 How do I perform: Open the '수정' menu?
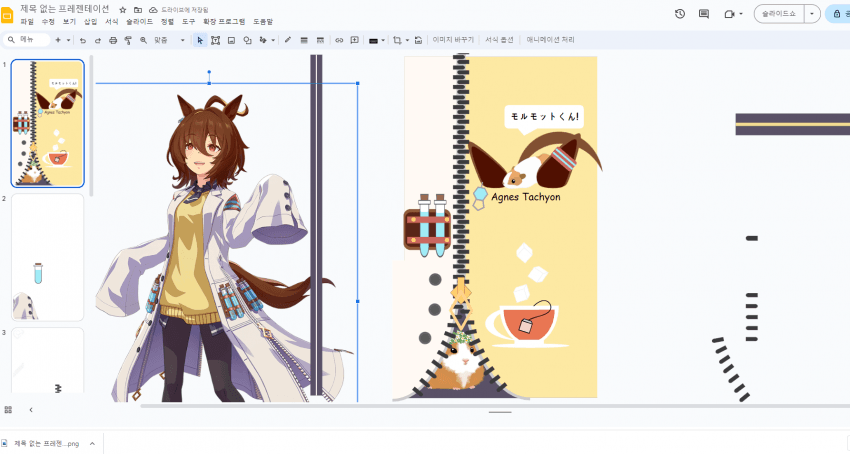click(x=48, y=22)
